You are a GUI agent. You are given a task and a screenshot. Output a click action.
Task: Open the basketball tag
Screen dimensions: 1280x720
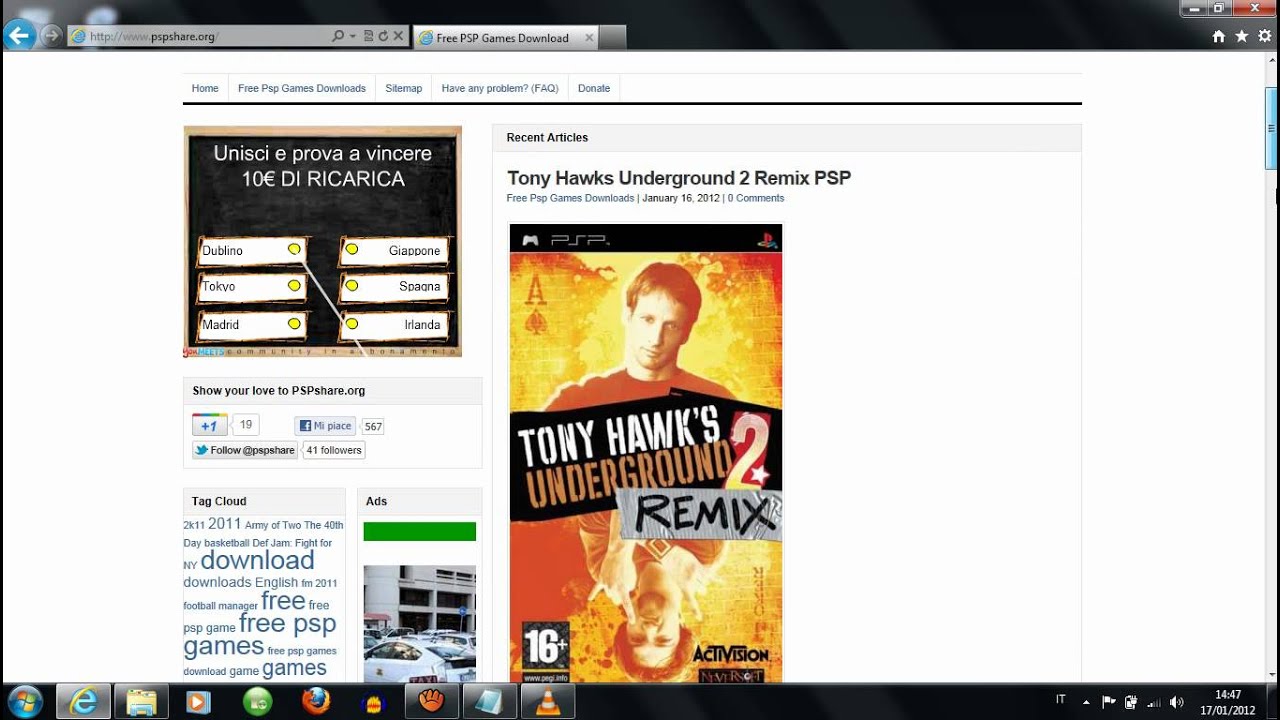[227, 543]
